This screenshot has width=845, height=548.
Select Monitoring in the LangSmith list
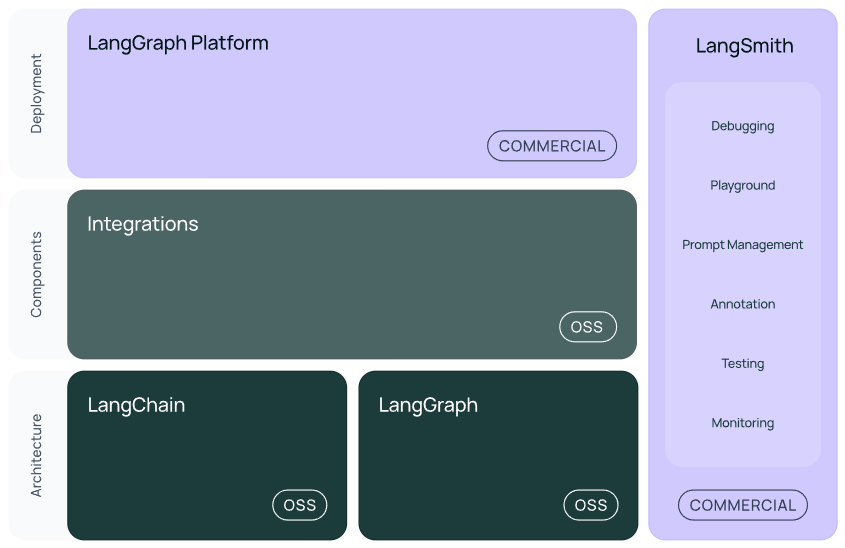(x=743, y=423)
